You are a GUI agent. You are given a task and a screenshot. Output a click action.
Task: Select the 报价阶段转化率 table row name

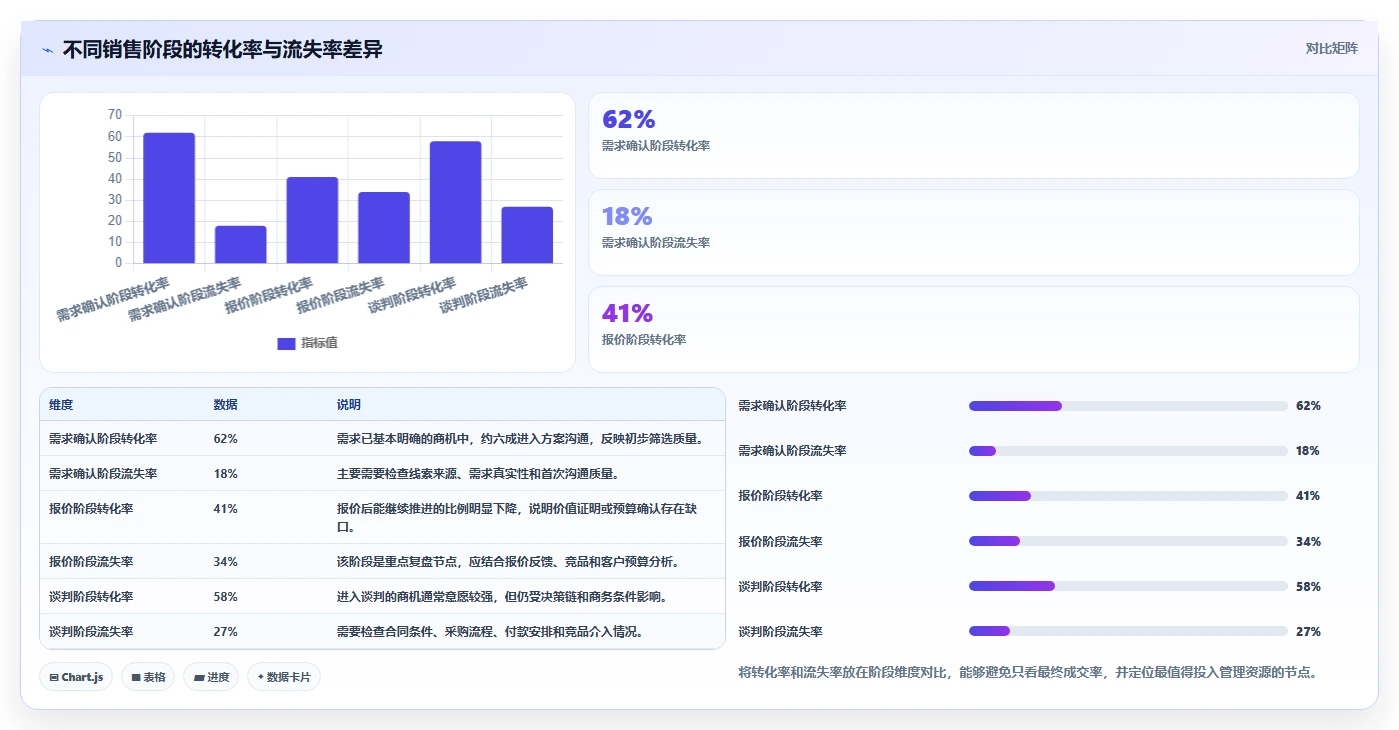tap(91, 509)
